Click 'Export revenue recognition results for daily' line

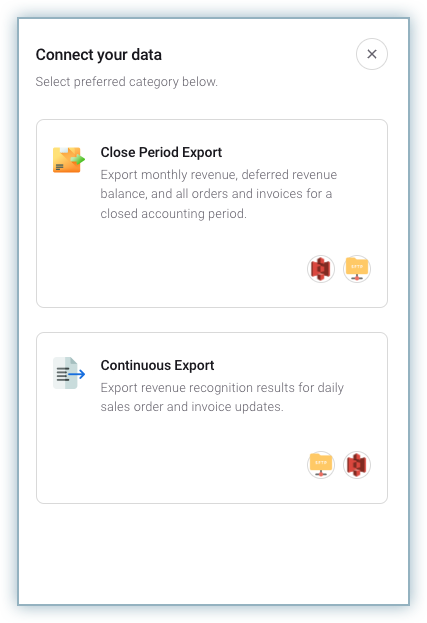coord(222,387)
